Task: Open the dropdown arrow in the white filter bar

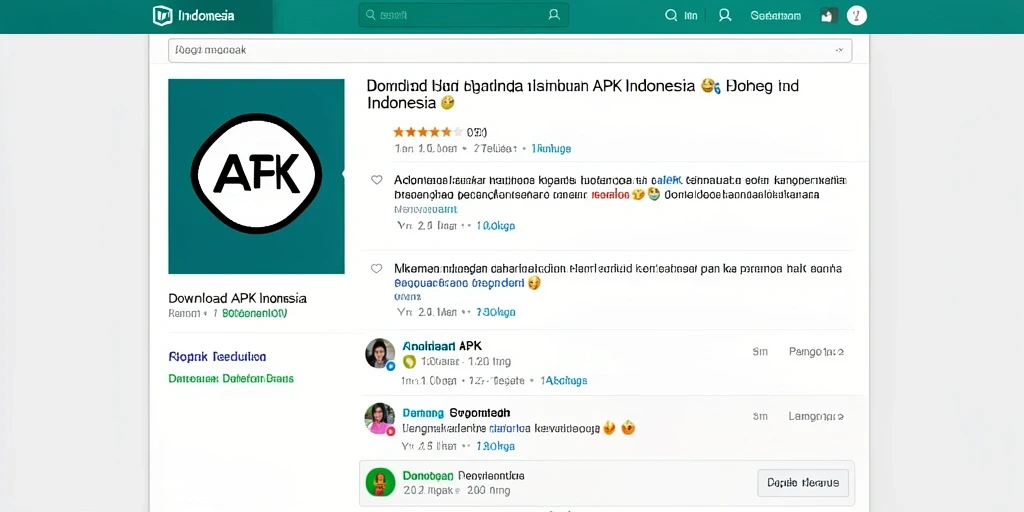Action: point(839,50)
